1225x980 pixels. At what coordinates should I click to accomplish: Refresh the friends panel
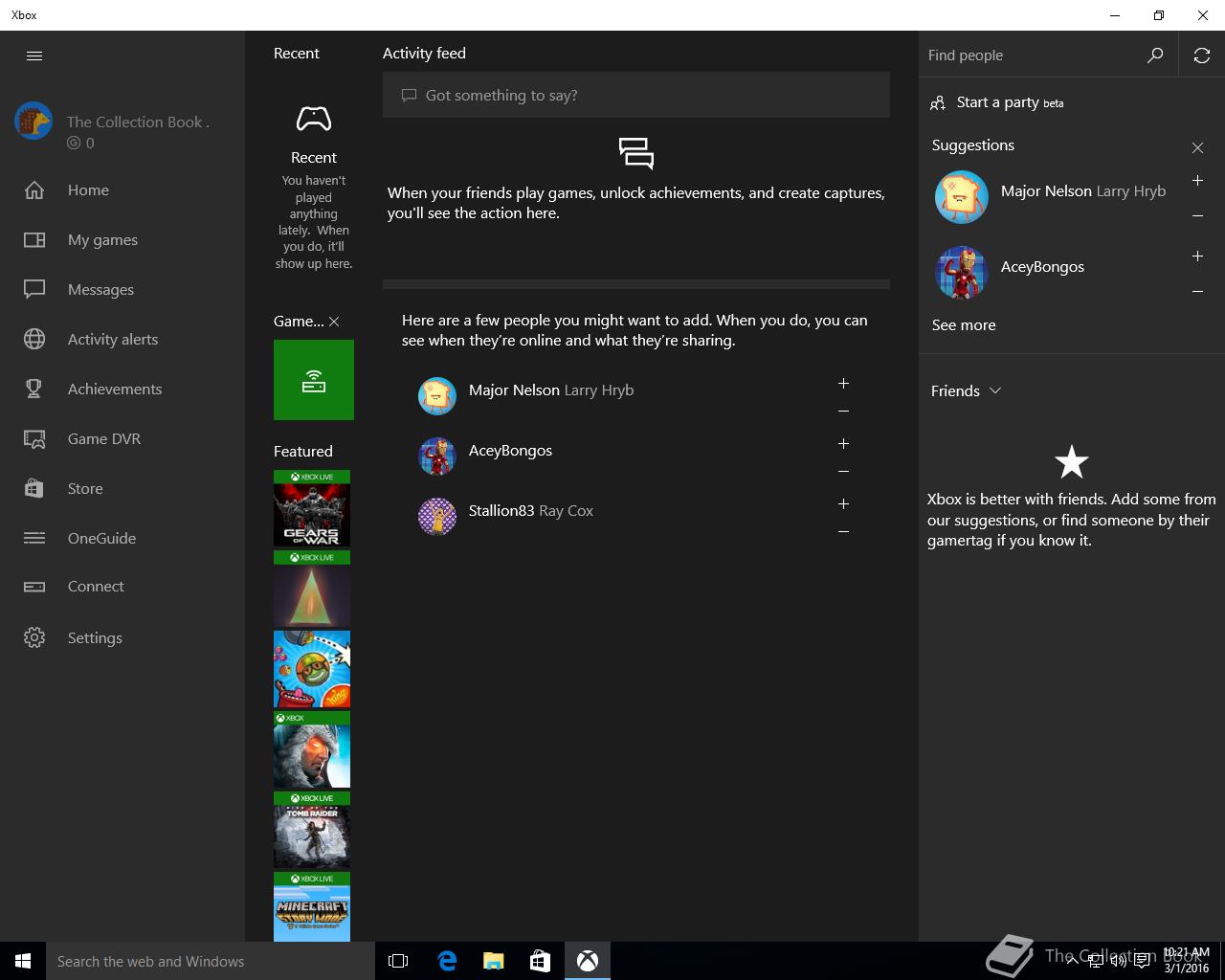pyautogui.click(x=1202, y=56)
